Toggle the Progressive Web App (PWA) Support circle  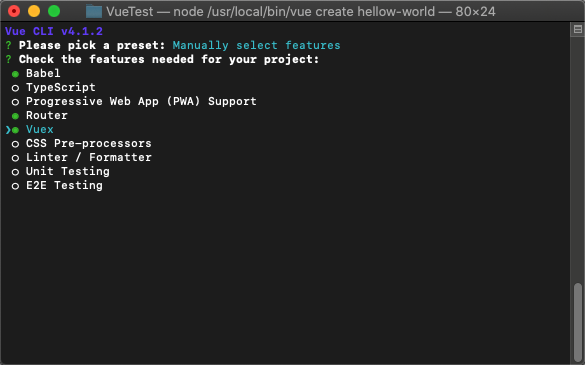click(15, 102)
